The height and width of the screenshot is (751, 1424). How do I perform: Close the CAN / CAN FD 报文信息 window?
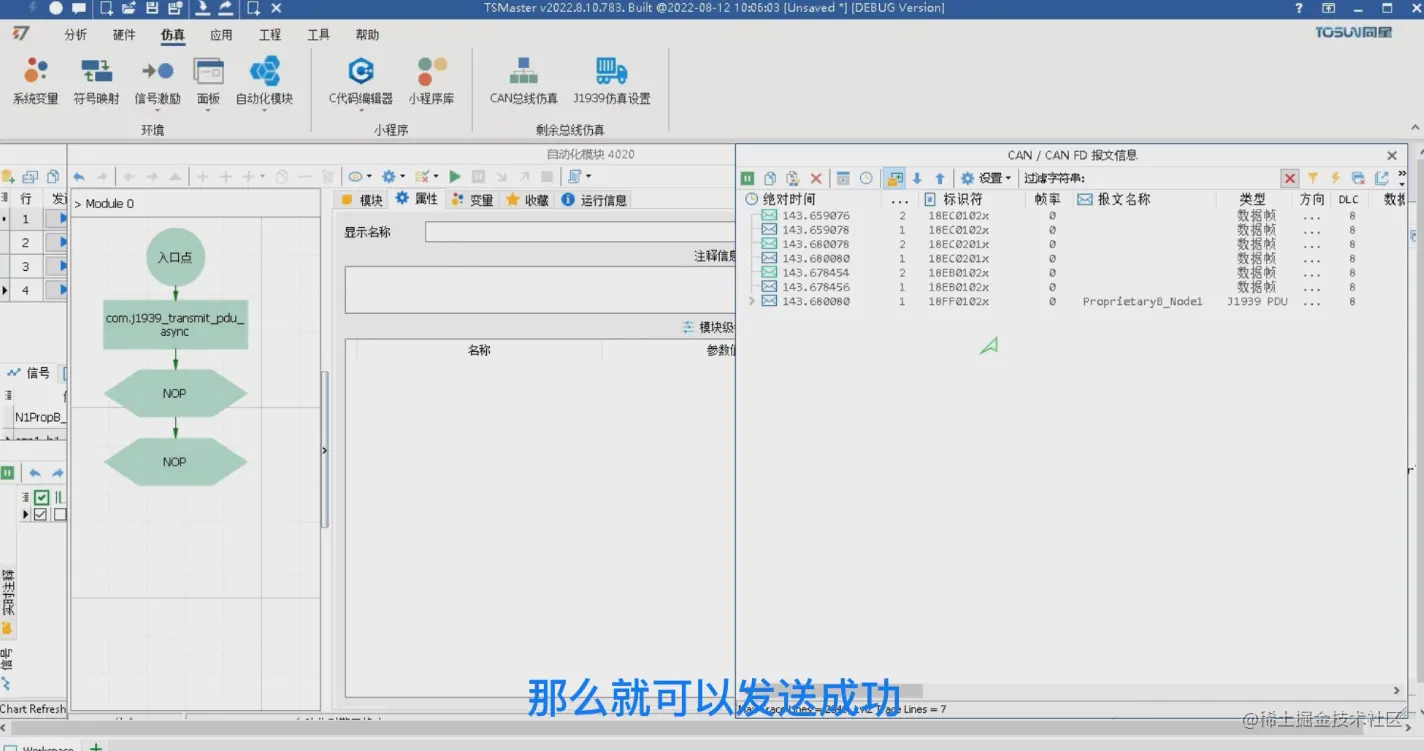tap(1392, 156)
